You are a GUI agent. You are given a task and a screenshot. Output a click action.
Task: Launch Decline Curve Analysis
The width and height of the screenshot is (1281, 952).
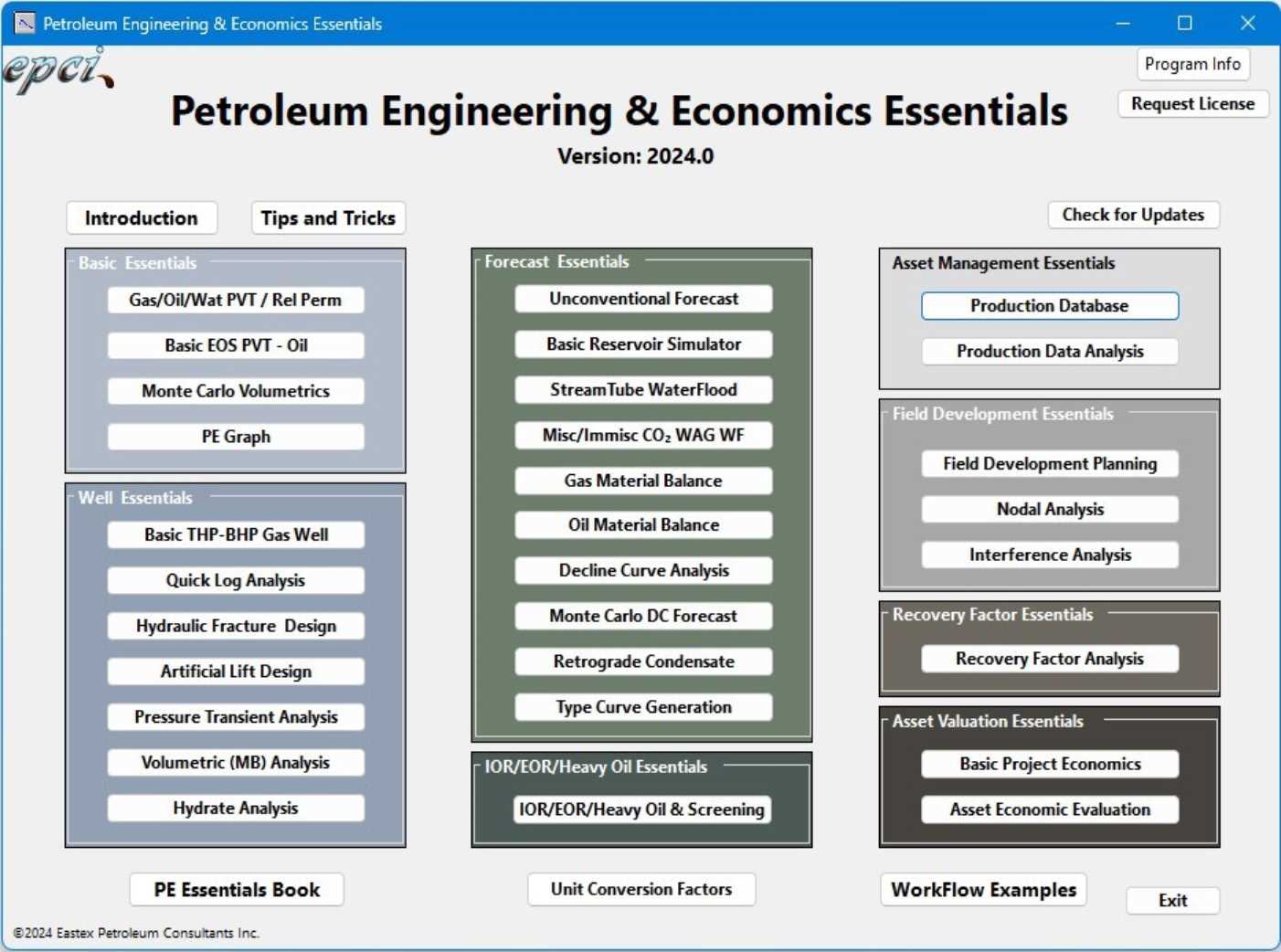(x=643, y=571)
